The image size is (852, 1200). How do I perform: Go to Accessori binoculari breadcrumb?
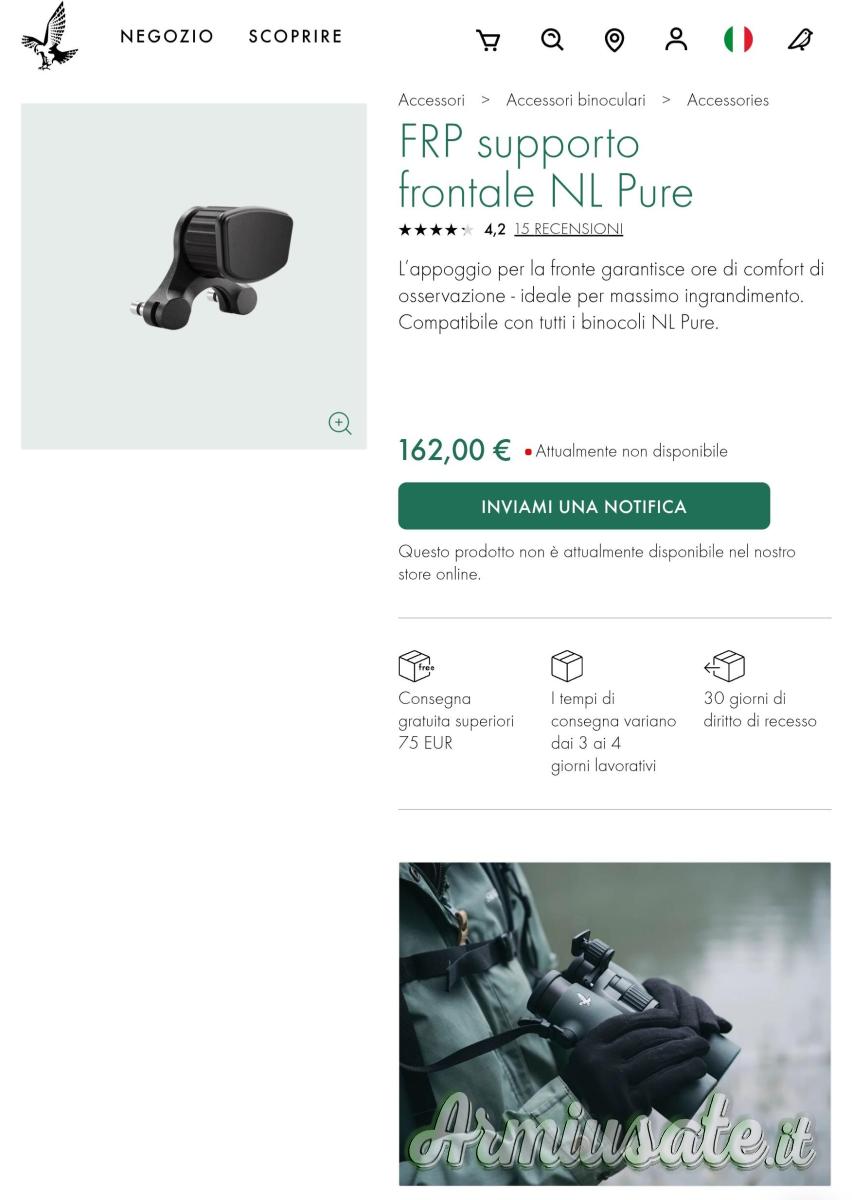point(576,100)
